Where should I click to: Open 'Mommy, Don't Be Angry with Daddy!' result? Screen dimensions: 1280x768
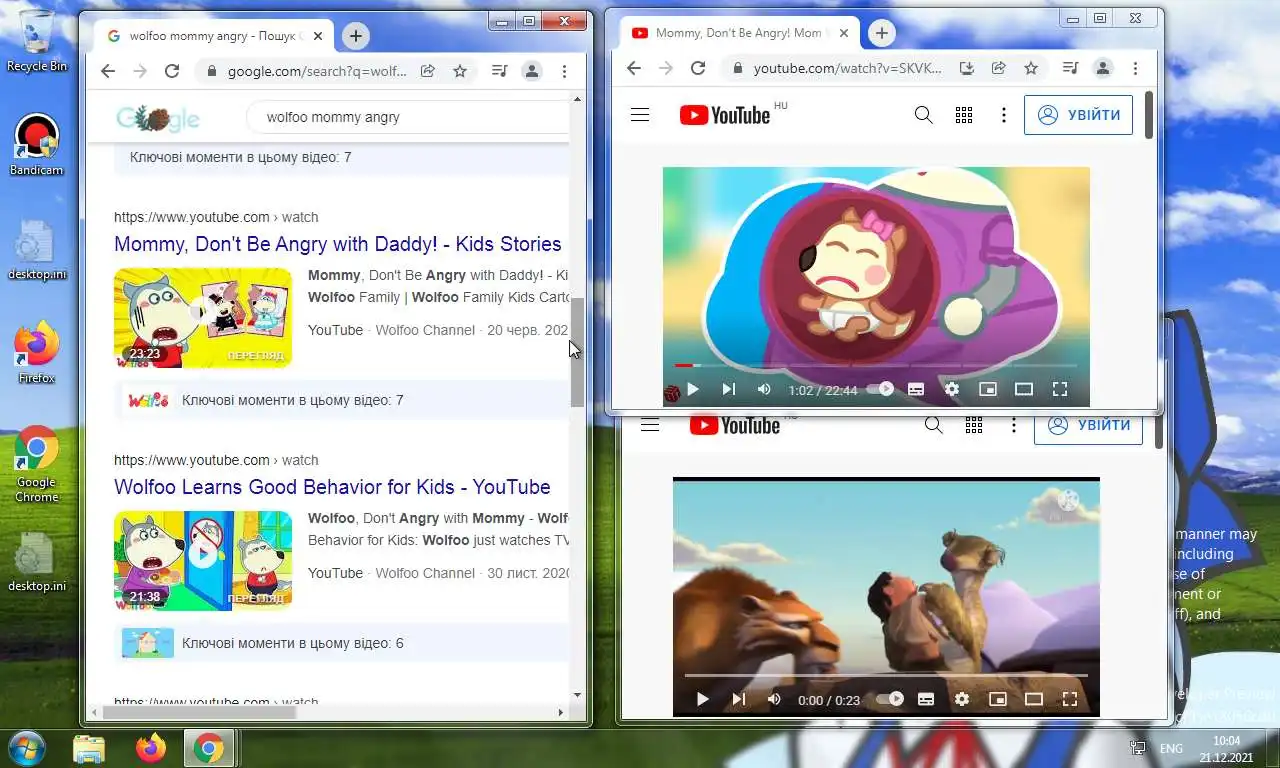(x=338, y=244)
